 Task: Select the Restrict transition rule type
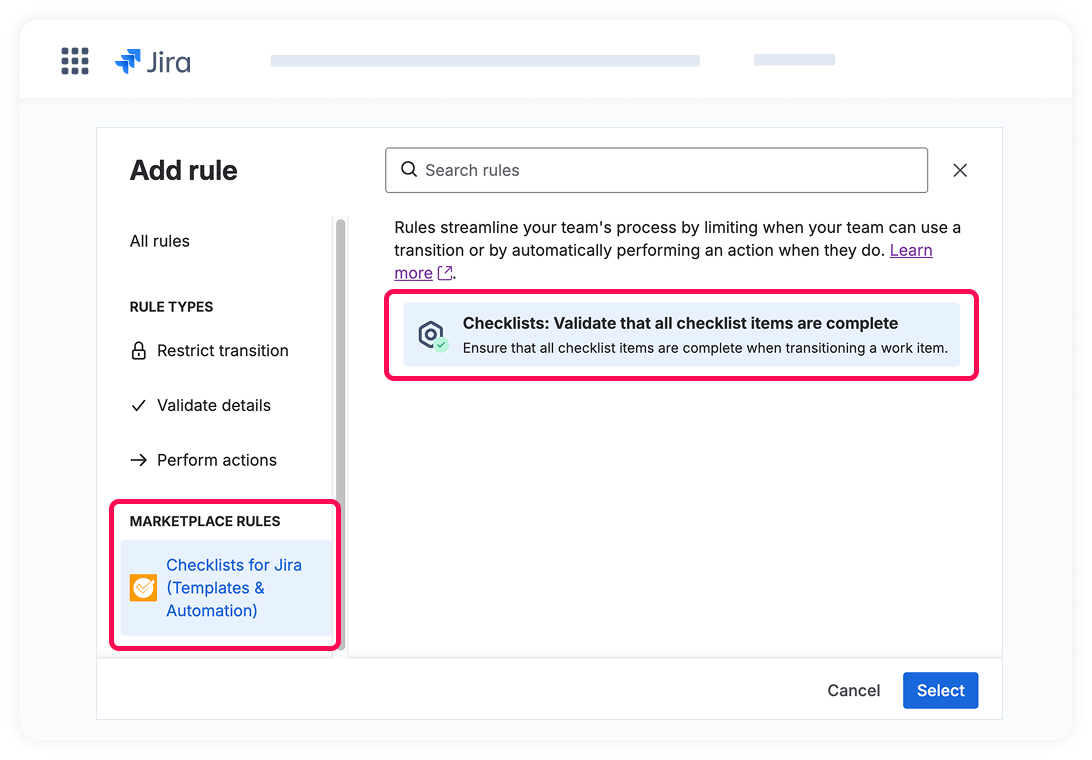222,351
